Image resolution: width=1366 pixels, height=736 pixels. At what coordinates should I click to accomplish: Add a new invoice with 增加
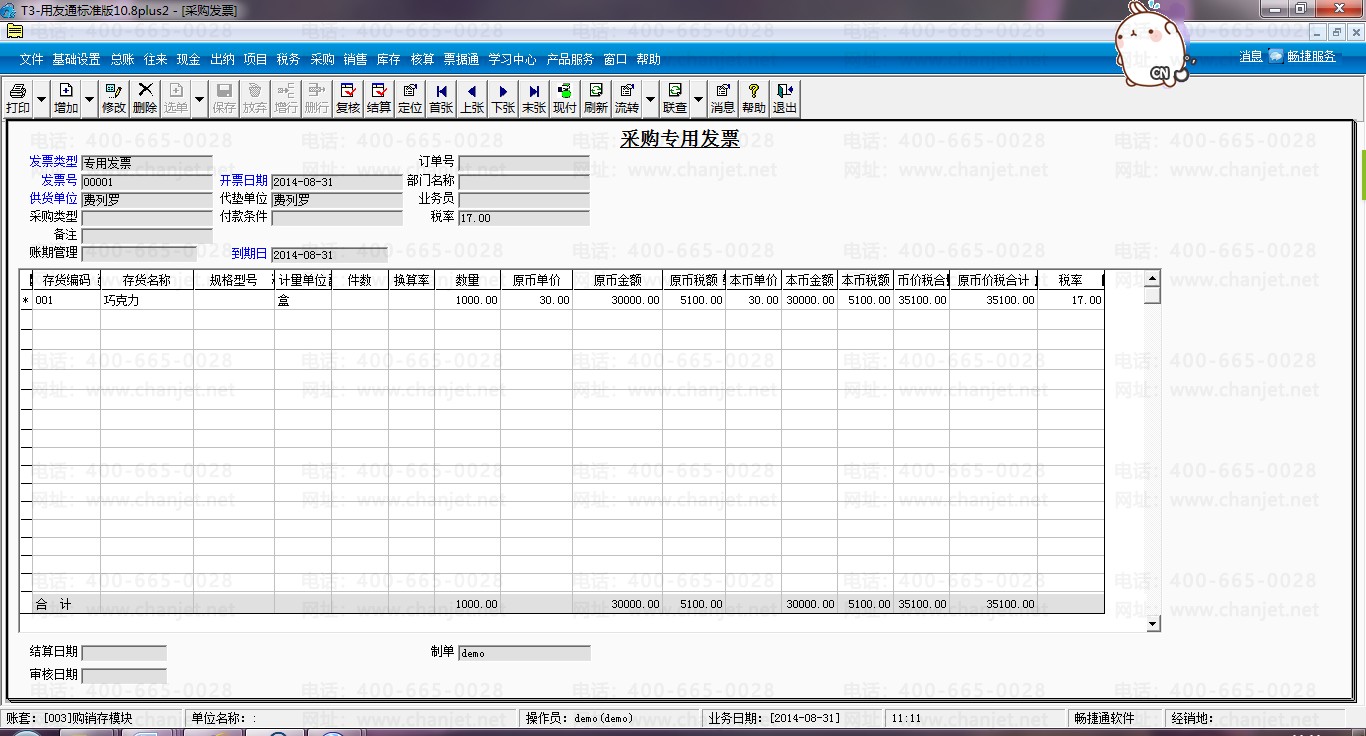(66, 98)
